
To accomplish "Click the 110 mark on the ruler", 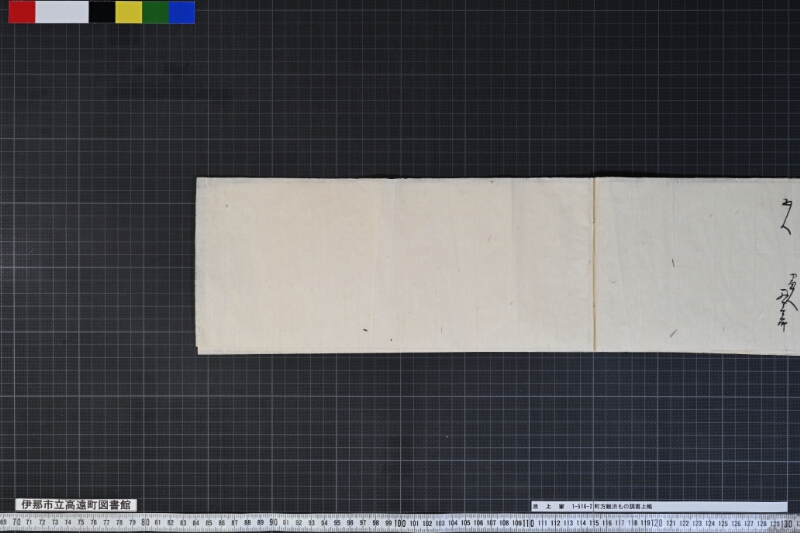I will point(528,523).
